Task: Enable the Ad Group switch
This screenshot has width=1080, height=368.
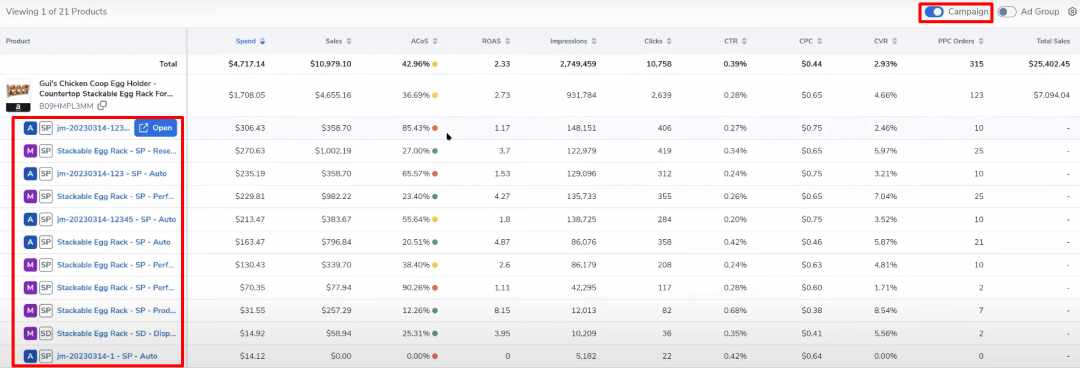Action: coord(1007,12)
